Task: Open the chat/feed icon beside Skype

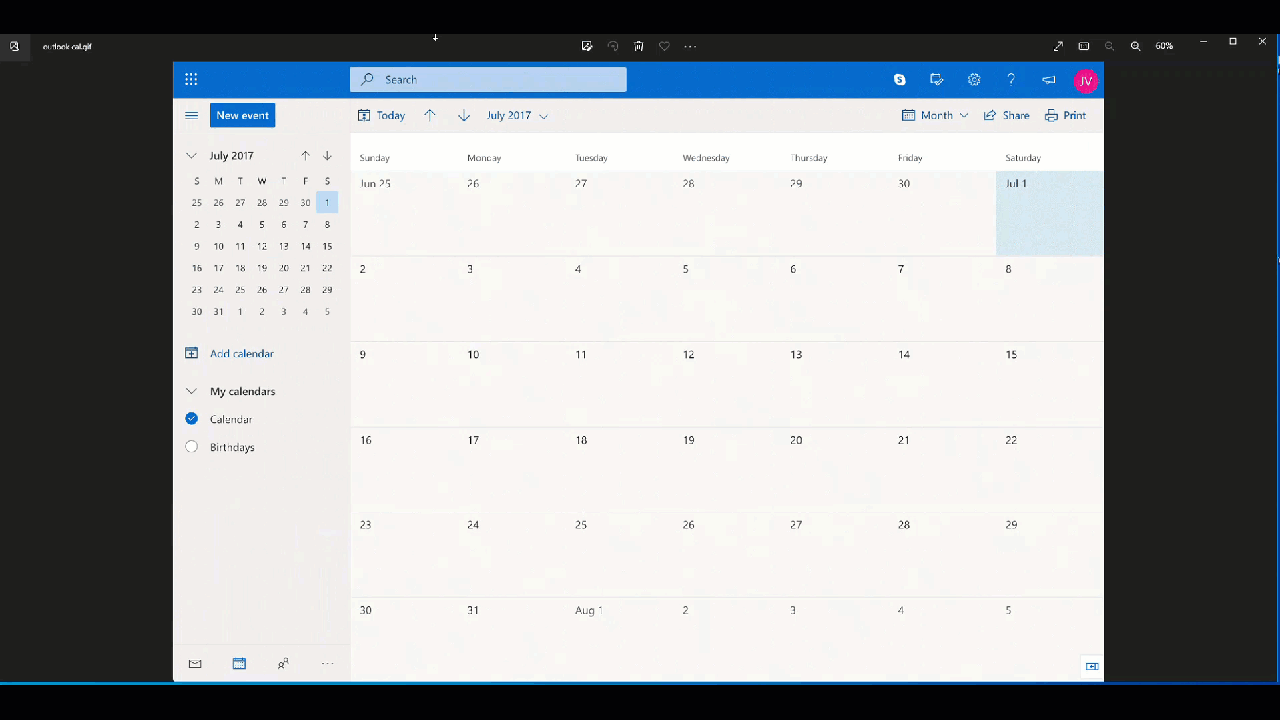Action: (936, 80)
